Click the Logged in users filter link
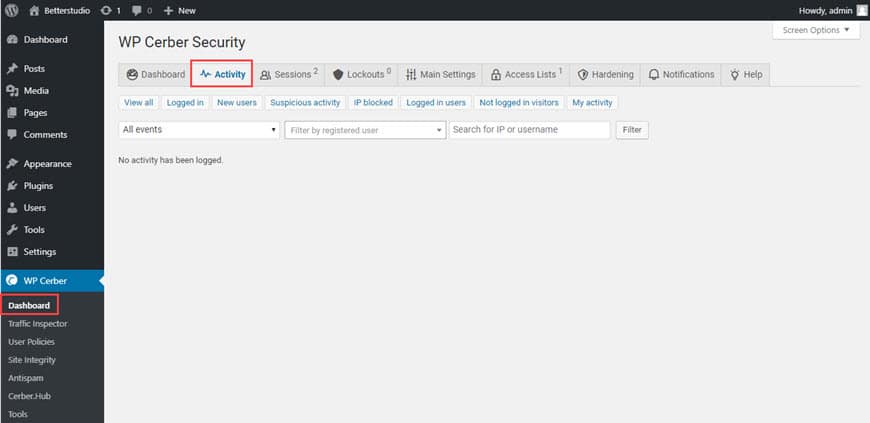 click(x=436, y=103)
